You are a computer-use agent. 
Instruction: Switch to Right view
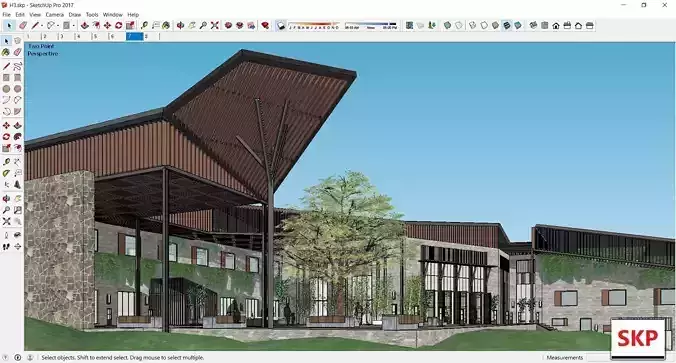click(x=567, y=26)
